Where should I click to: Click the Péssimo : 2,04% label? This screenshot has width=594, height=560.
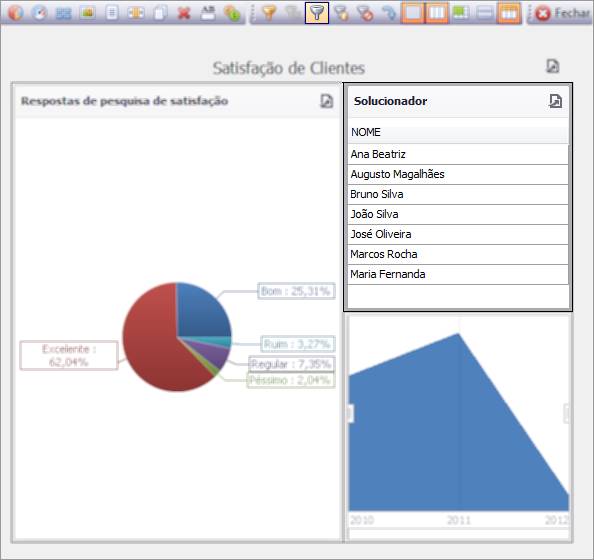pyautogui.click(x=291, y=380)
